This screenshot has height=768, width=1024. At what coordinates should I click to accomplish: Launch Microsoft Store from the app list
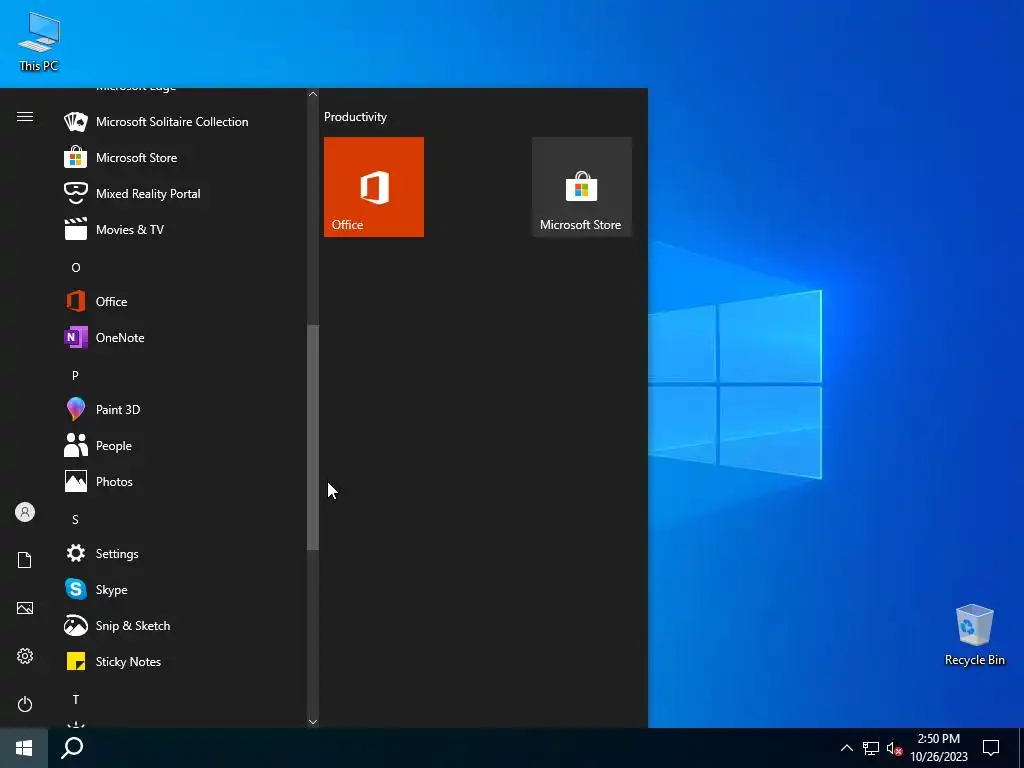point(183,157)
